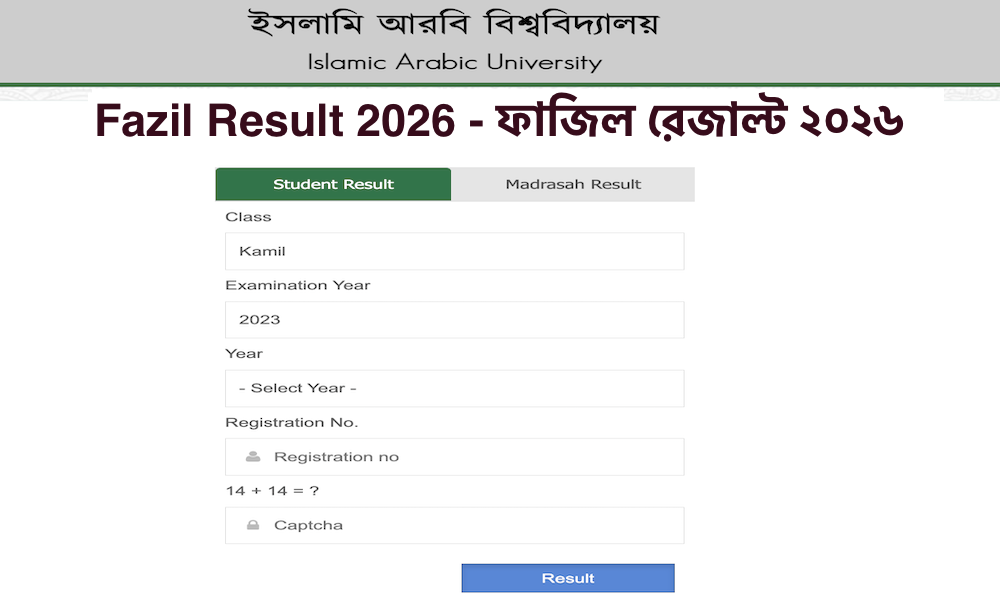This screenshot has width=1000, height=600.
Task: Expand the "- Select Year -" dropdown
Action: click(454, 388)
